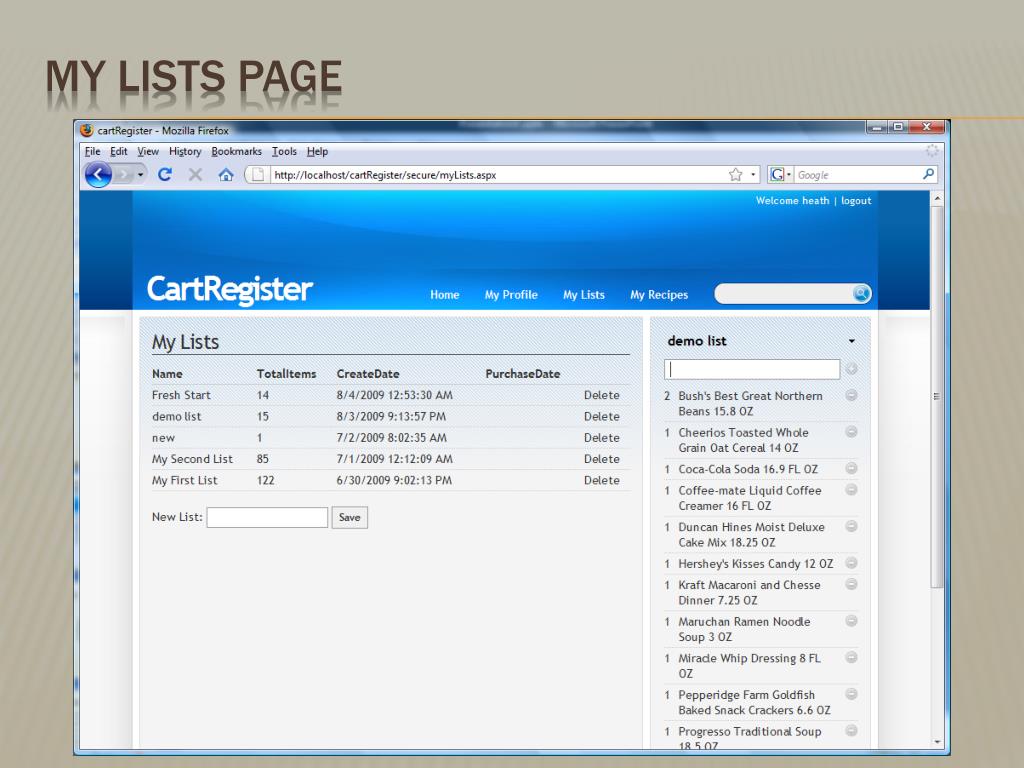Viewport: 1024px width, 768px height.
Task: Click the page icon in the address bar
Action: [258, 174]
